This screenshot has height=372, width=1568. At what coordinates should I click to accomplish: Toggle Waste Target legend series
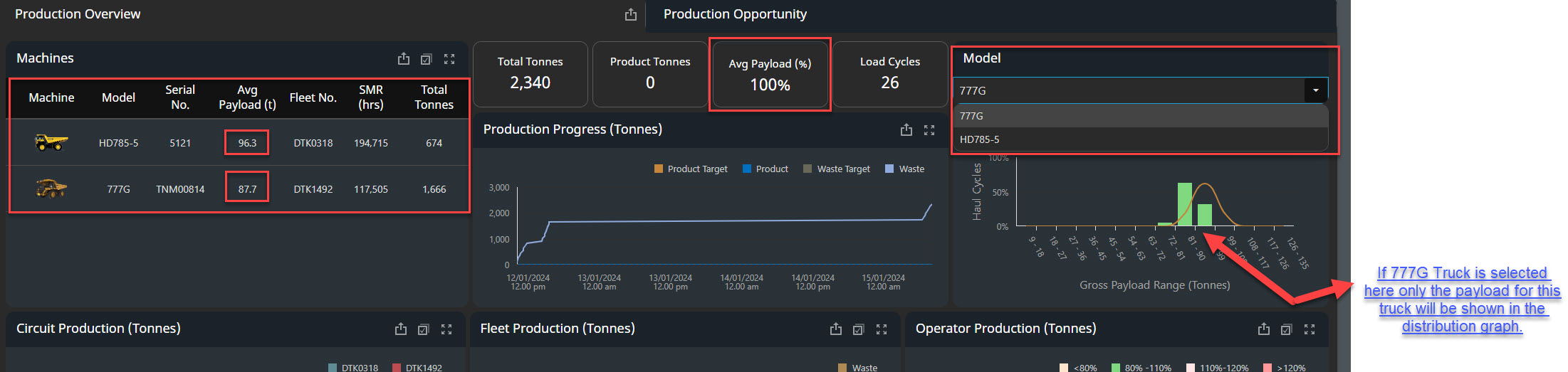837,169
